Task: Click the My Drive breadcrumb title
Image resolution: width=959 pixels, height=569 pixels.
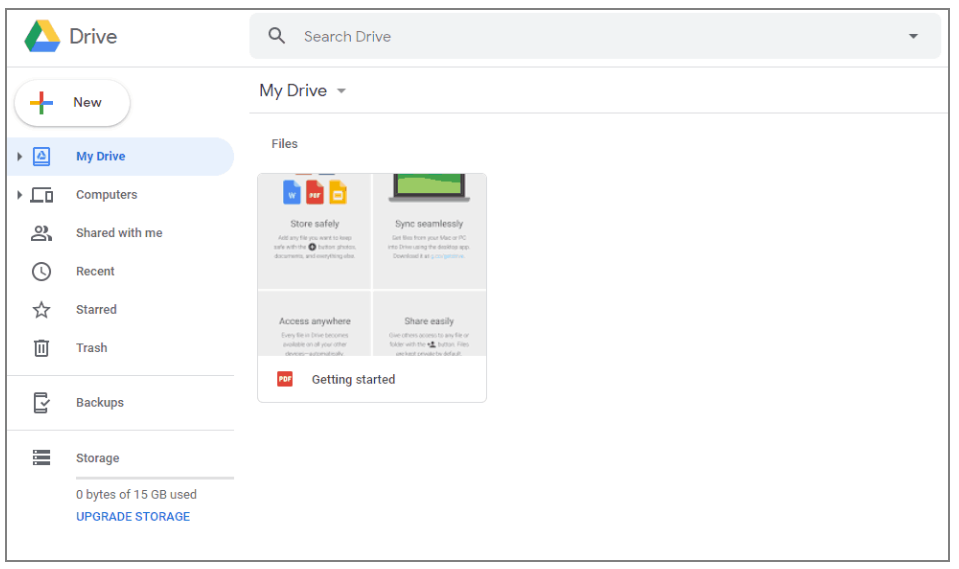Action: (293, 91)
